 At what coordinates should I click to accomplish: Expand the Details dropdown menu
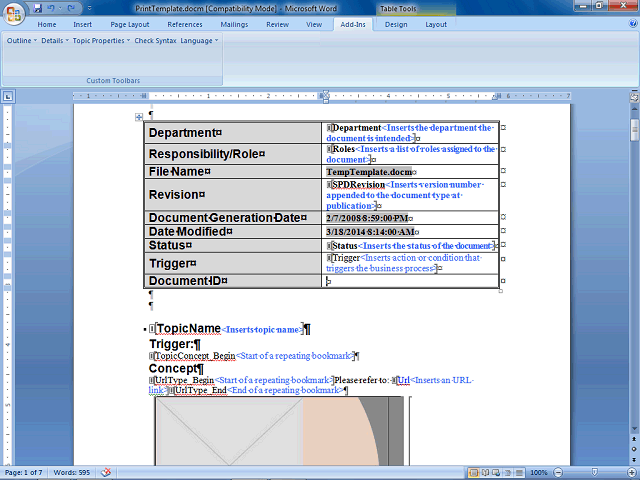55,40
